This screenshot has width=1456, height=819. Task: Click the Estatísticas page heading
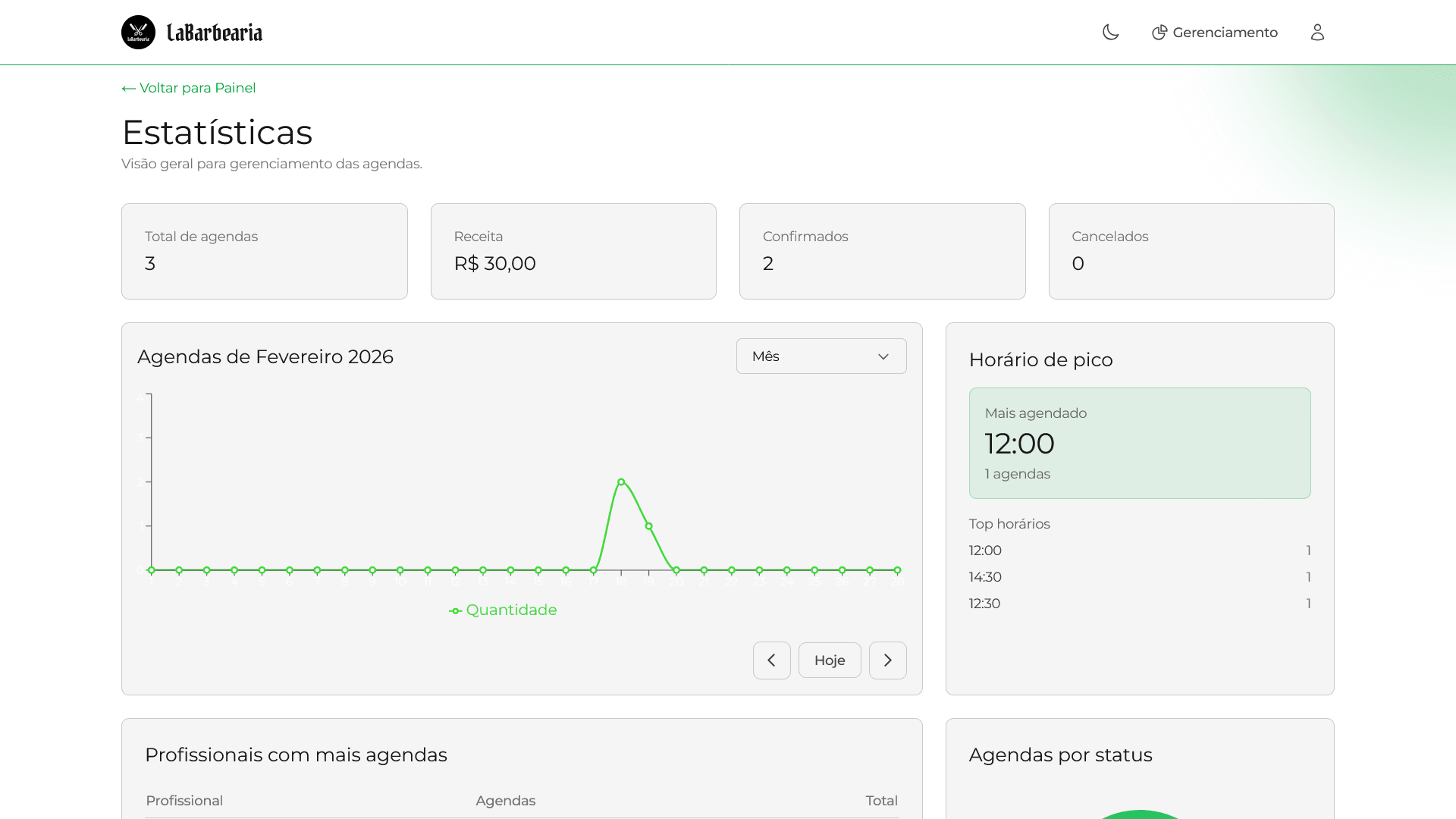[x=218, y=133]
